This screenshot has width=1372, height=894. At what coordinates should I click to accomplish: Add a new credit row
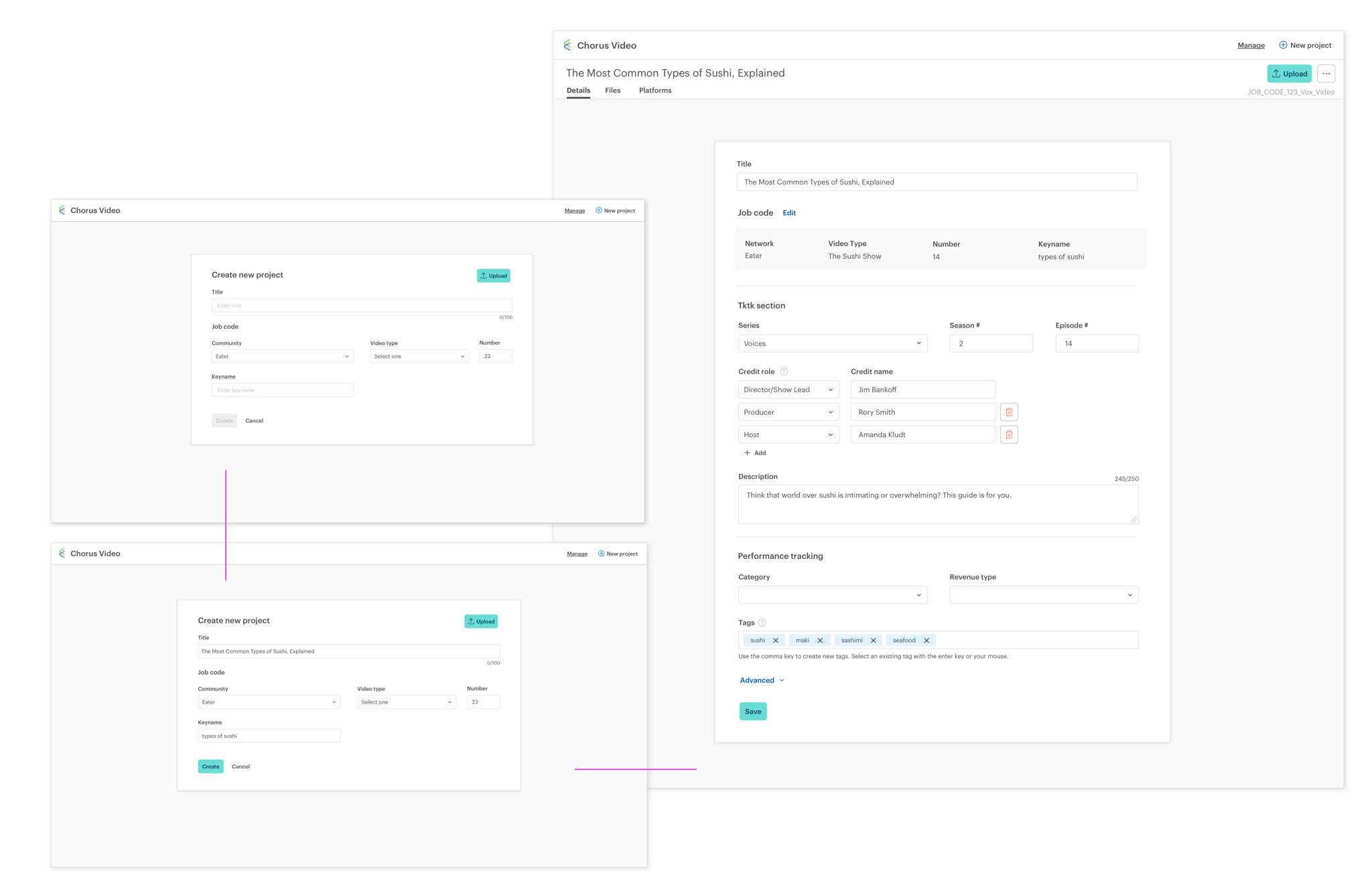755,453
